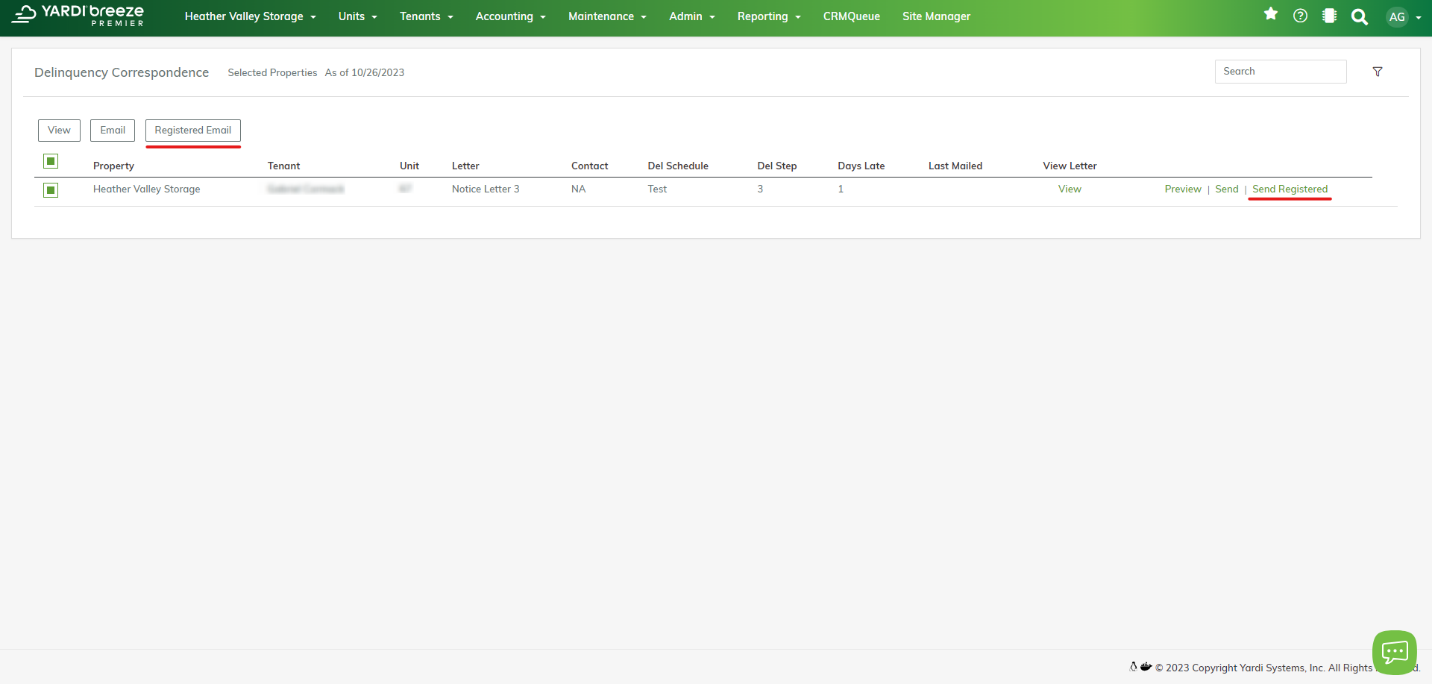The width and height of the screenshot is (1432, 684).
Task: Open the chat support bubble
Action: 1394,652
